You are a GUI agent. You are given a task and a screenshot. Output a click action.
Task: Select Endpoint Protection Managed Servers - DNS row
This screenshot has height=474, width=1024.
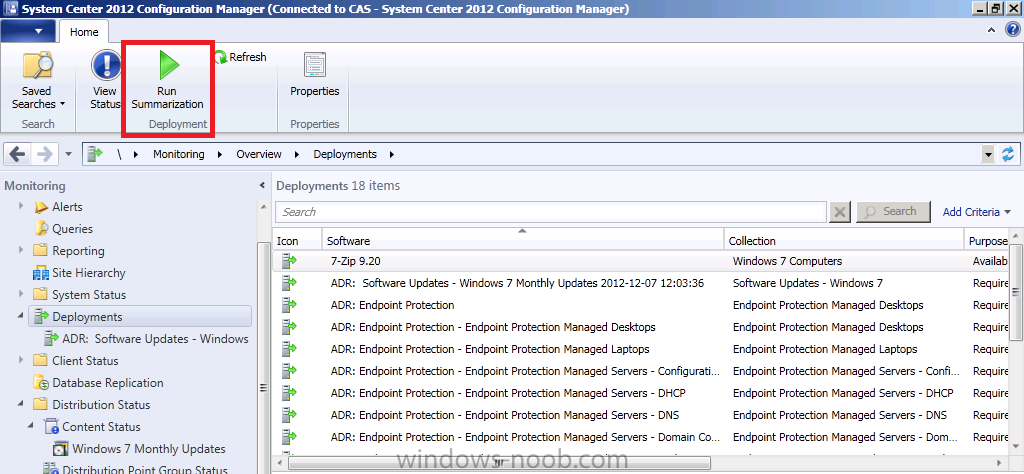641,415
